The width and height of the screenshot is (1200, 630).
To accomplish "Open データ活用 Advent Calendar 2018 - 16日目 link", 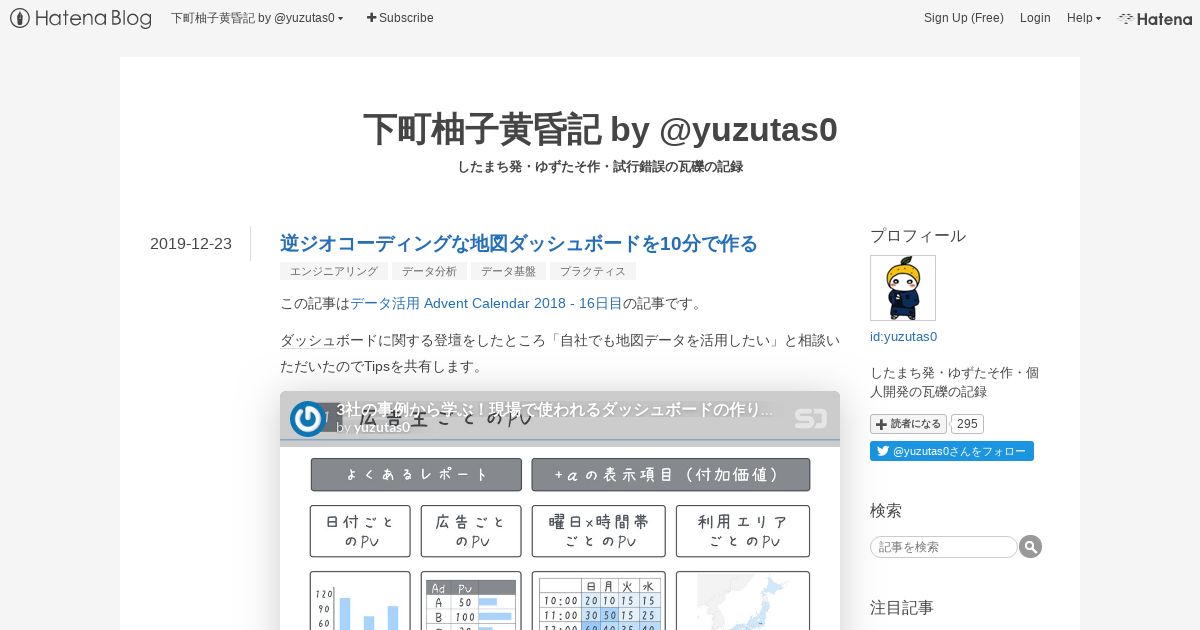I will [x=486, y=303].
